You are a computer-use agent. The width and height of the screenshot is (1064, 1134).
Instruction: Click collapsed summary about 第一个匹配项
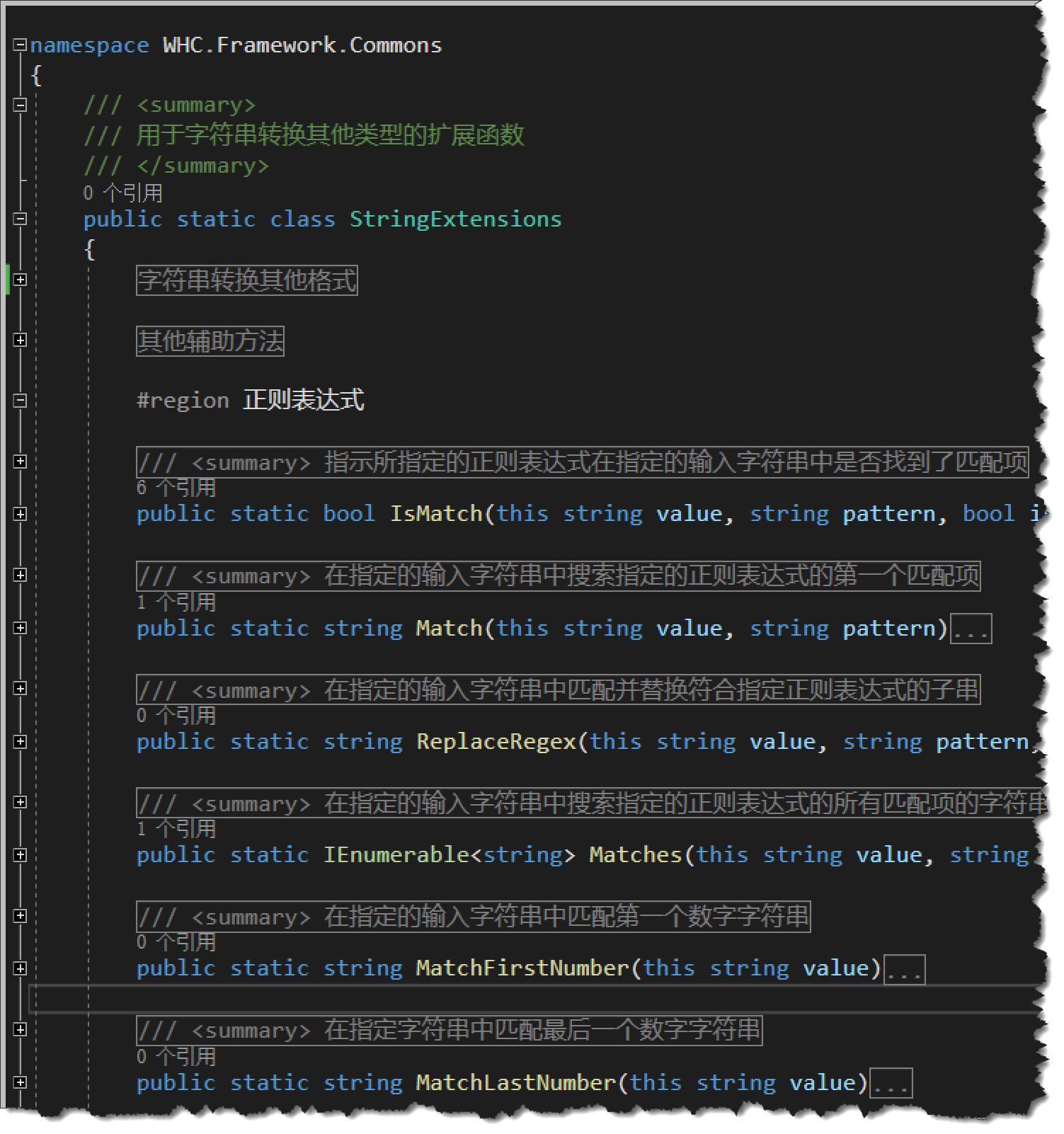click(559, 576)
